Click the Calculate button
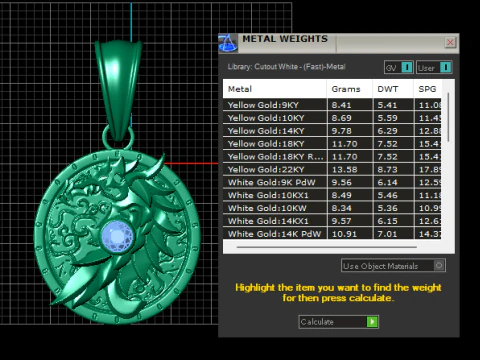This screenshot has height=360, width=480. point(339,322)
